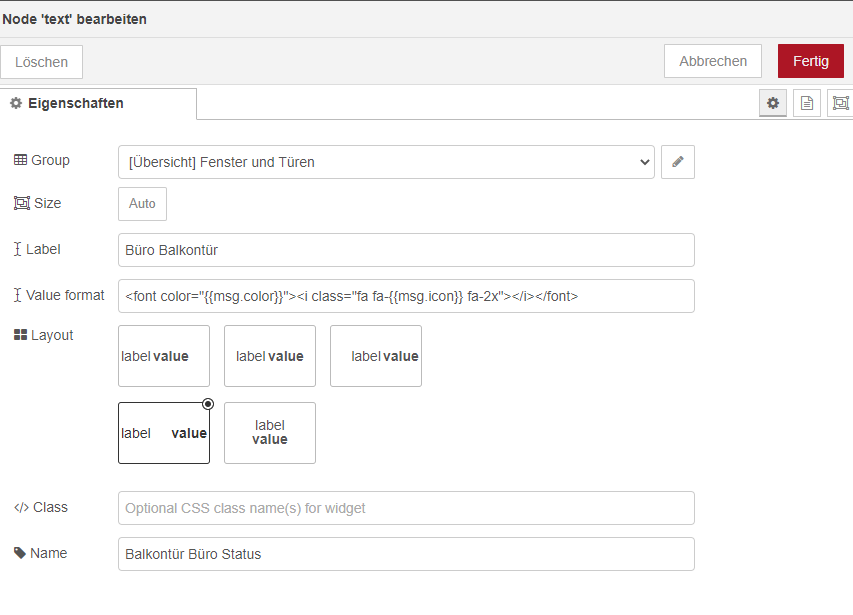Screen dimensions: 853x615
Task: Click the Layout grid icon
Action: coord(21,335)
